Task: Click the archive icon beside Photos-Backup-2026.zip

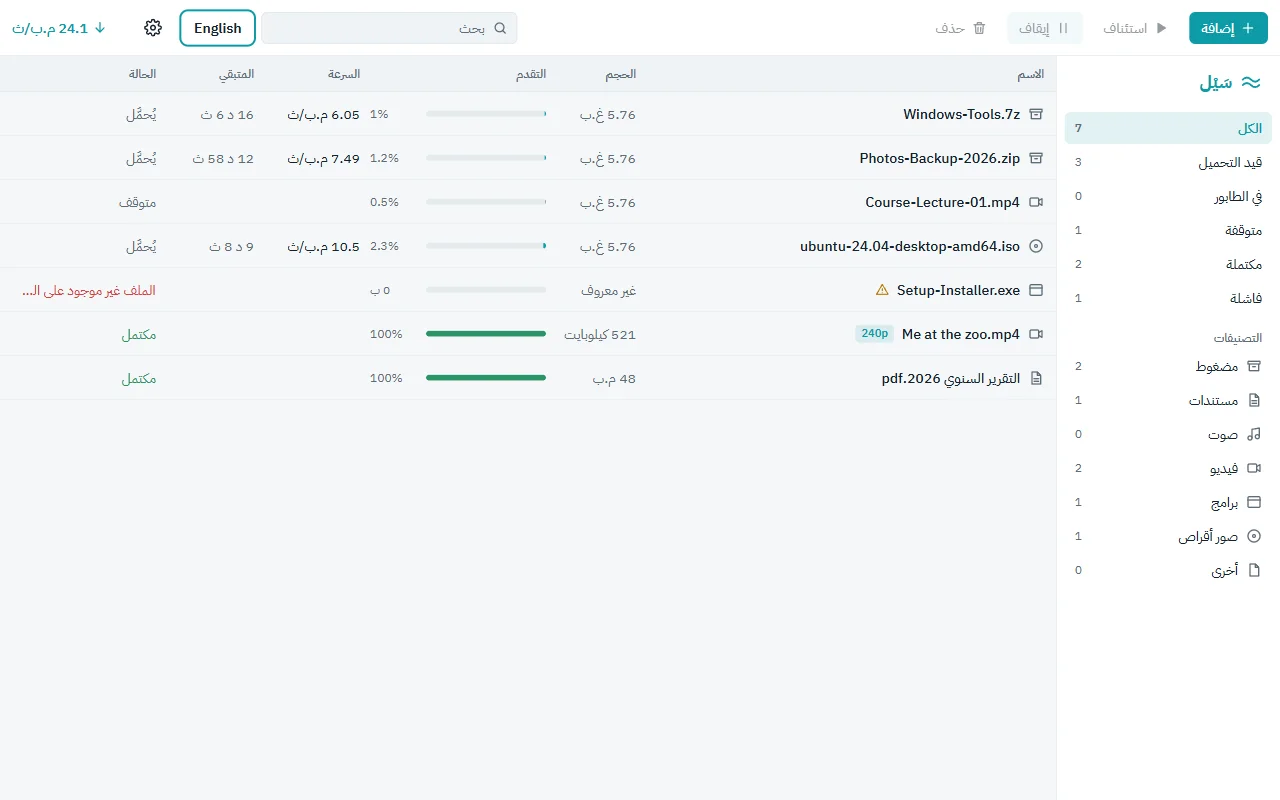Action: [1036, 158]
